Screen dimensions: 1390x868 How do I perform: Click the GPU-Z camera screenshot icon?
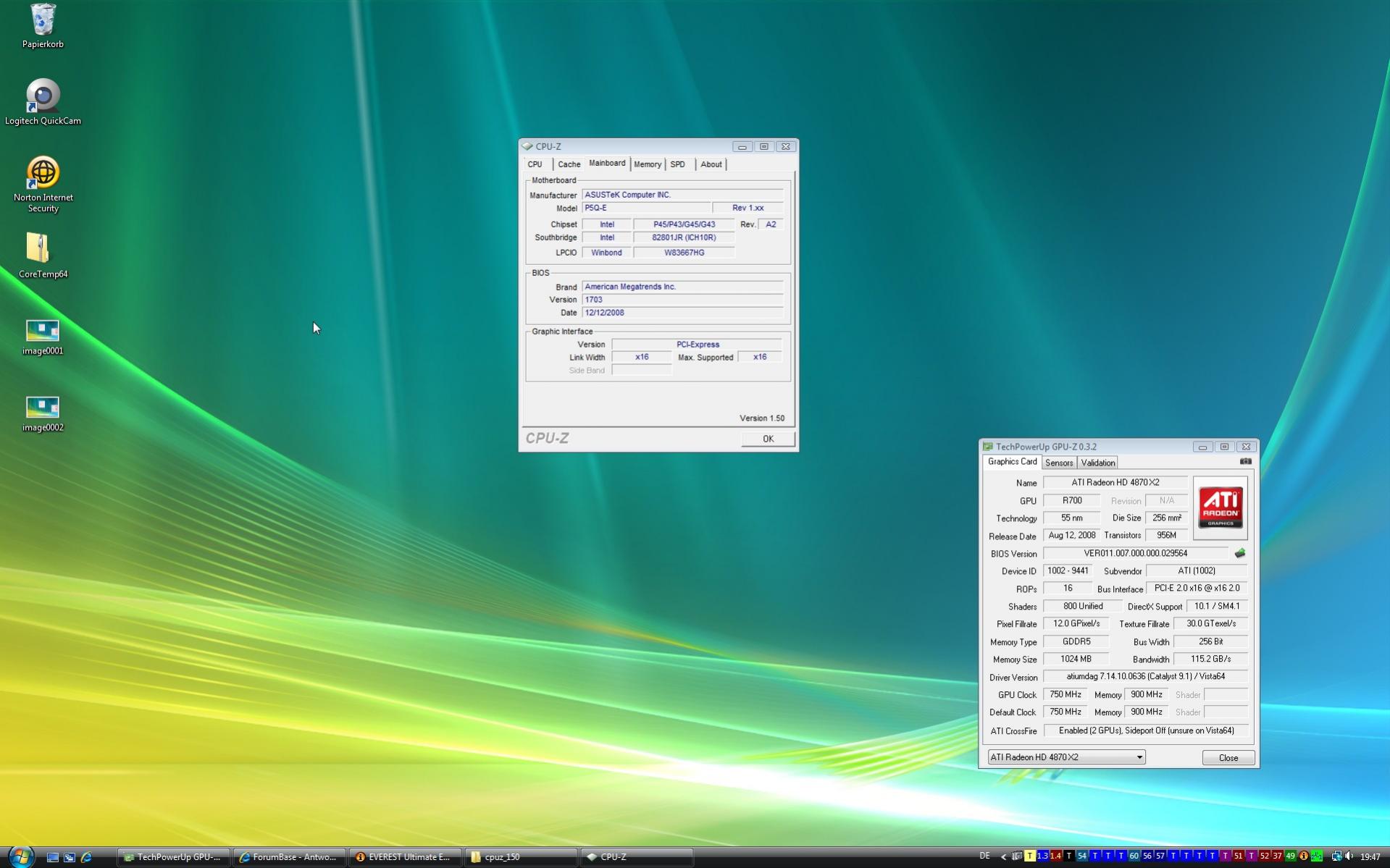pos(1245,462)
